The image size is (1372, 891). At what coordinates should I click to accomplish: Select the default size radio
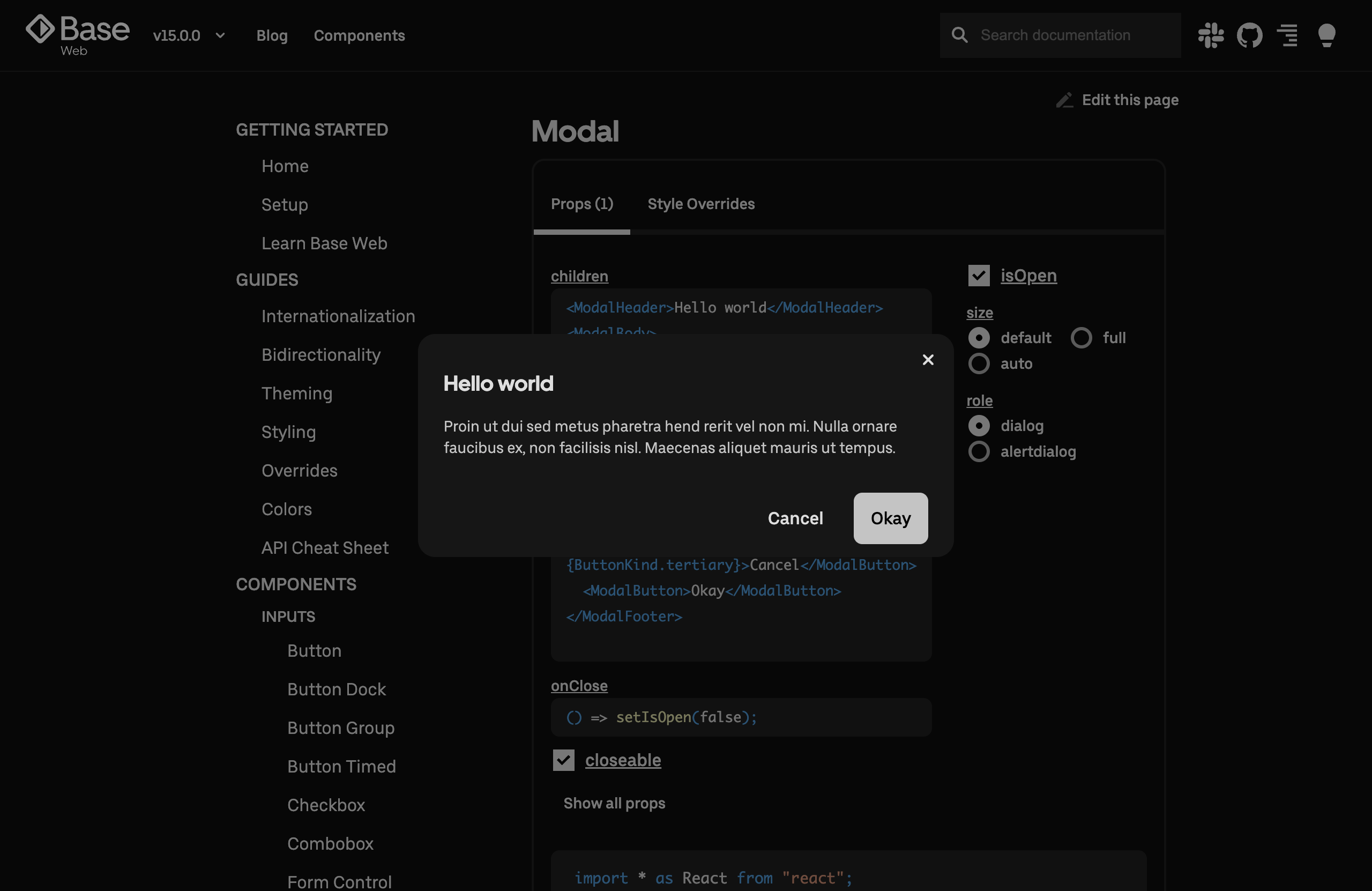pos(978,338)
